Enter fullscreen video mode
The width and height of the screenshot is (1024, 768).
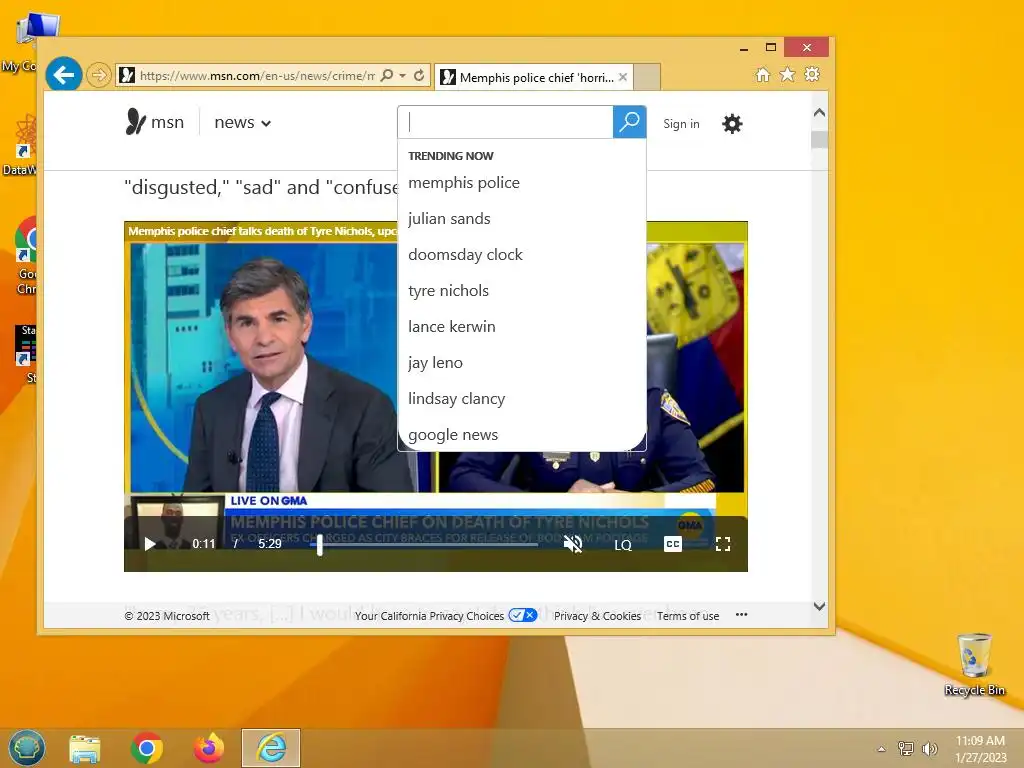pyautogui.click(x=723, y=544)
